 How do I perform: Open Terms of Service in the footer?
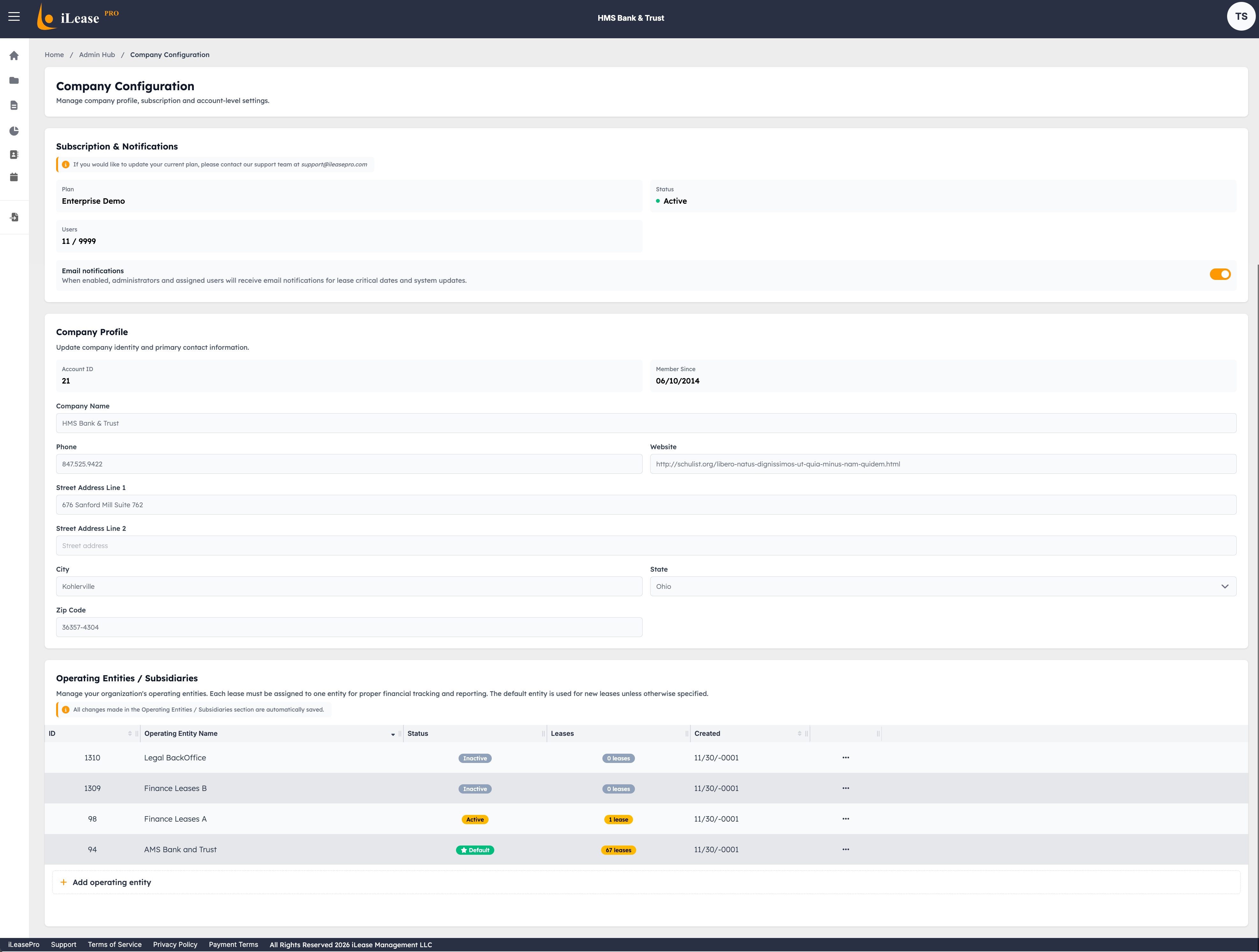(x=114, y=945)
